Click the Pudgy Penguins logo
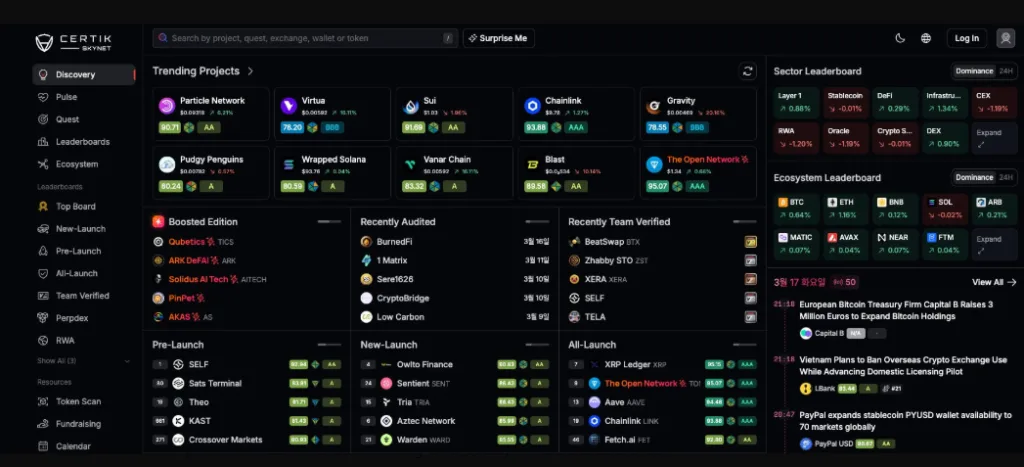Image resolution: width=1024 pixels, height=467 pixels. pyautogui.click(x=167, y=165)
